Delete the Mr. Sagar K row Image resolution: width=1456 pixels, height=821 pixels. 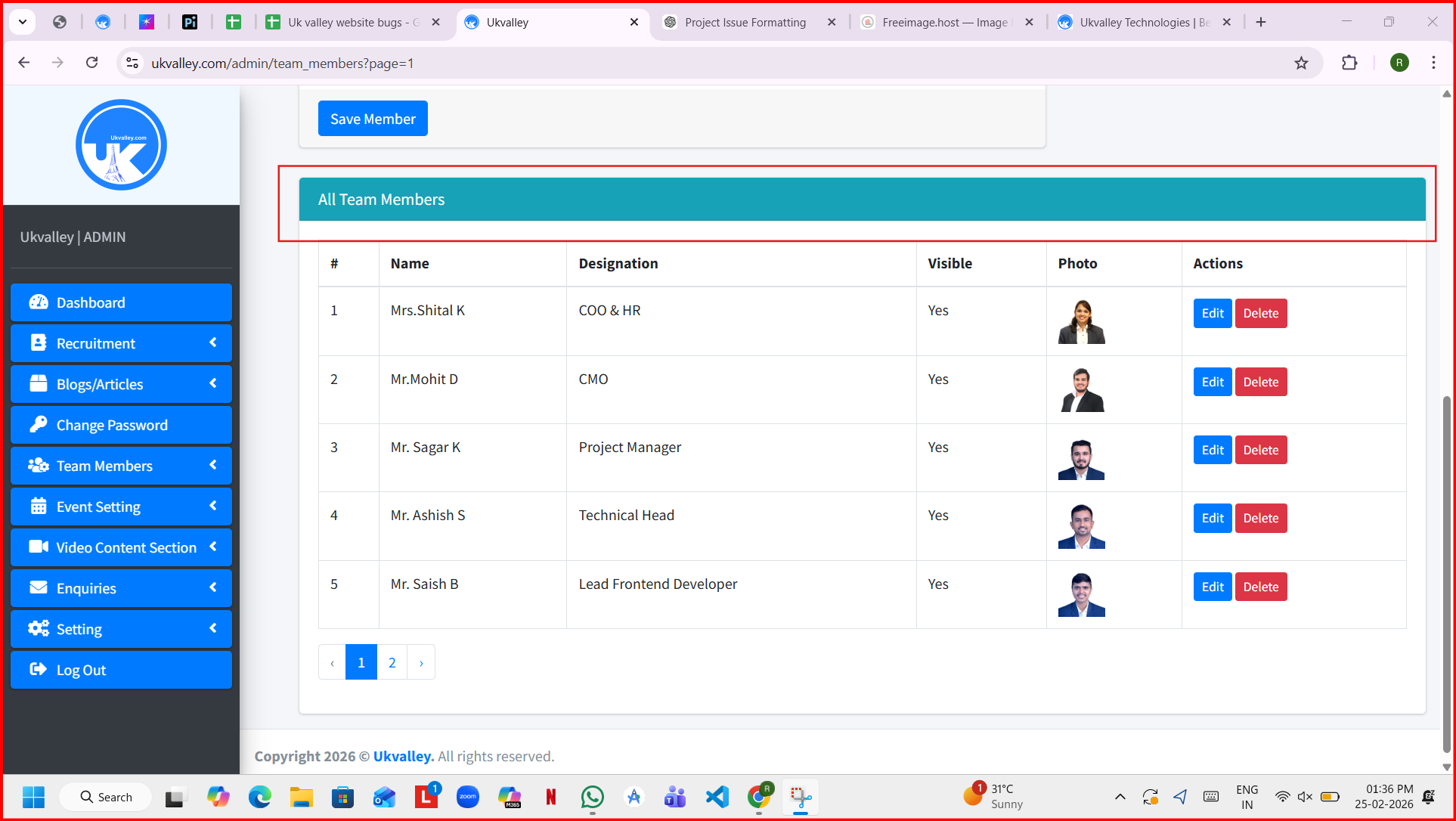pos(1260,451)
